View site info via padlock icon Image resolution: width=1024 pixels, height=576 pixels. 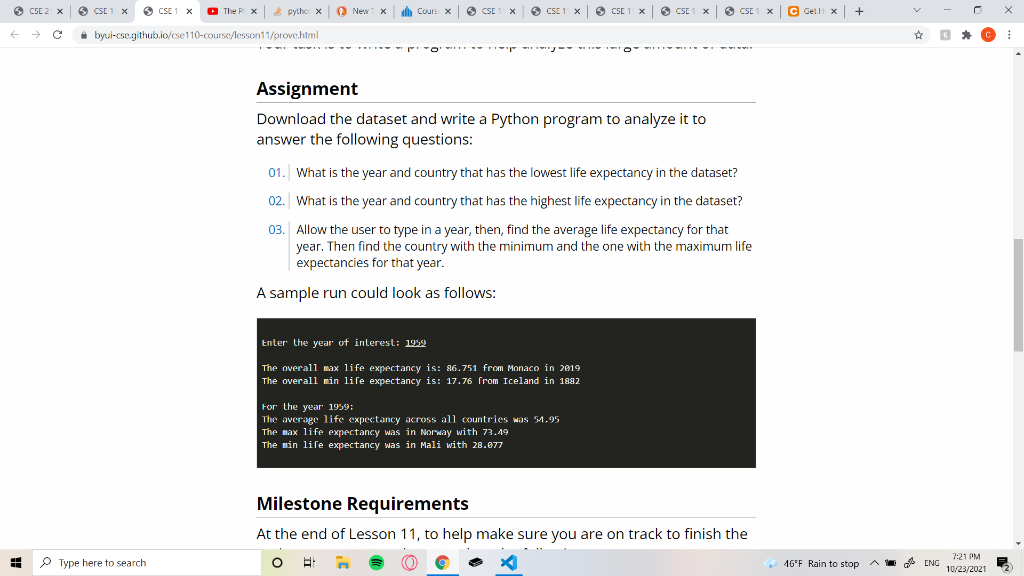[84, 35]
